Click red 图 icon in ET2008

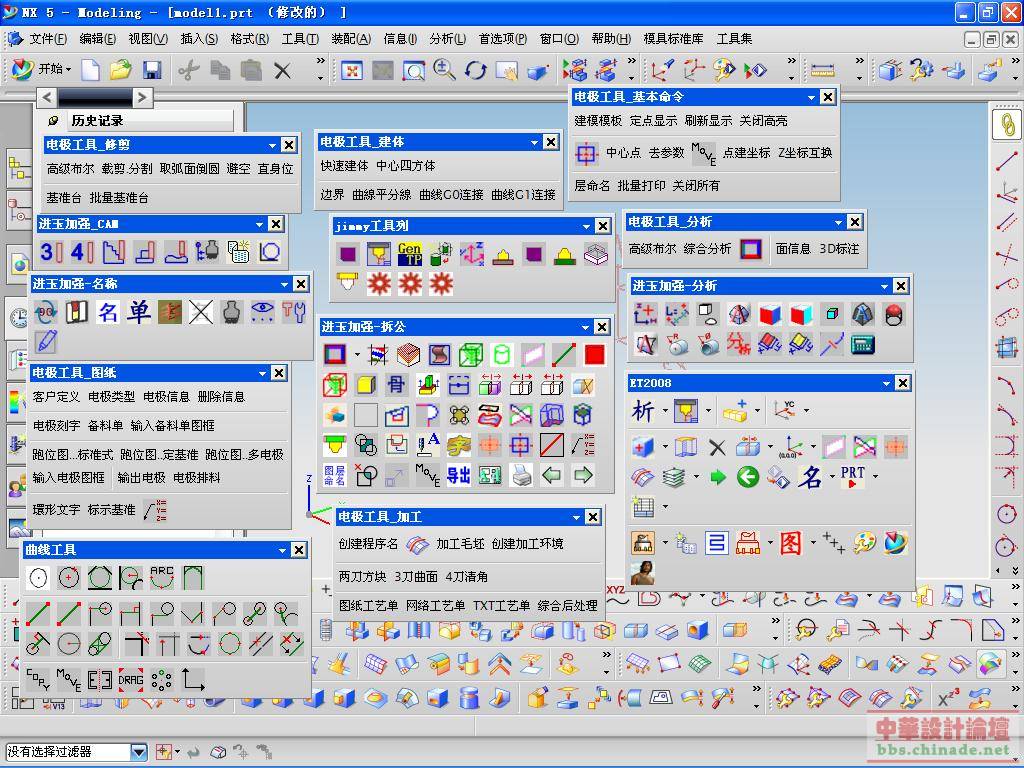pos(790,543)
